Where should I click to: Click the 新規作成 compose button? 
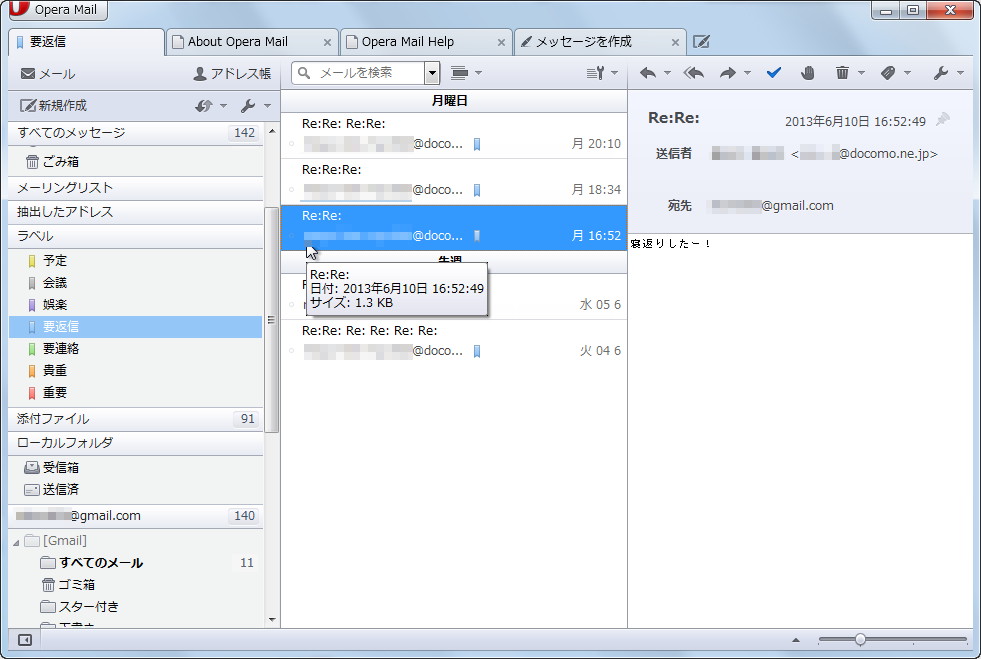53,106
